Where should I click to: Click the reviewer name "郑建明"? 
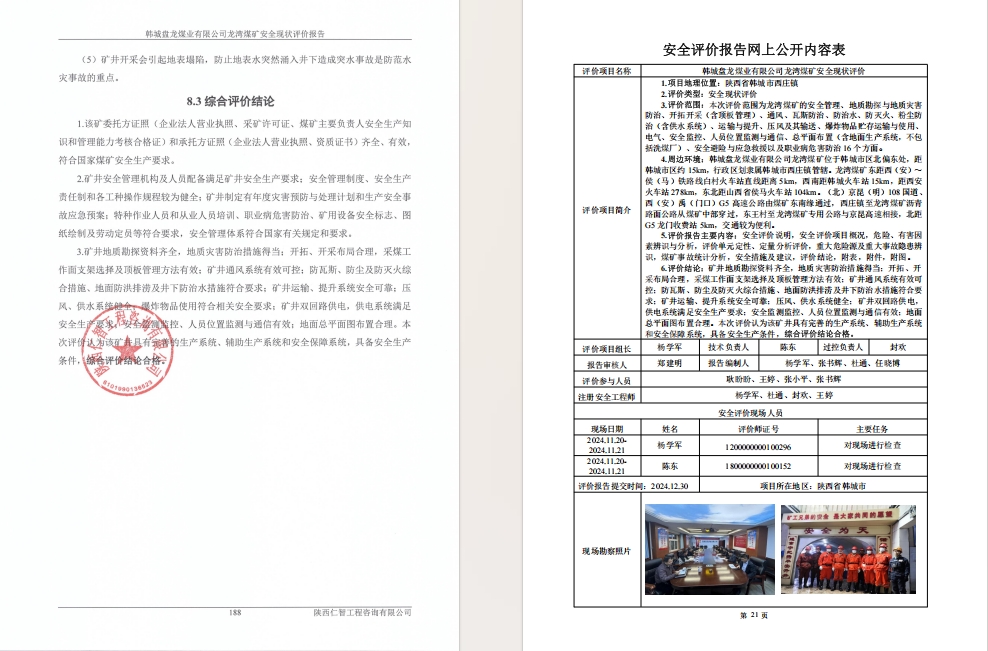click(x=670, y=364)
